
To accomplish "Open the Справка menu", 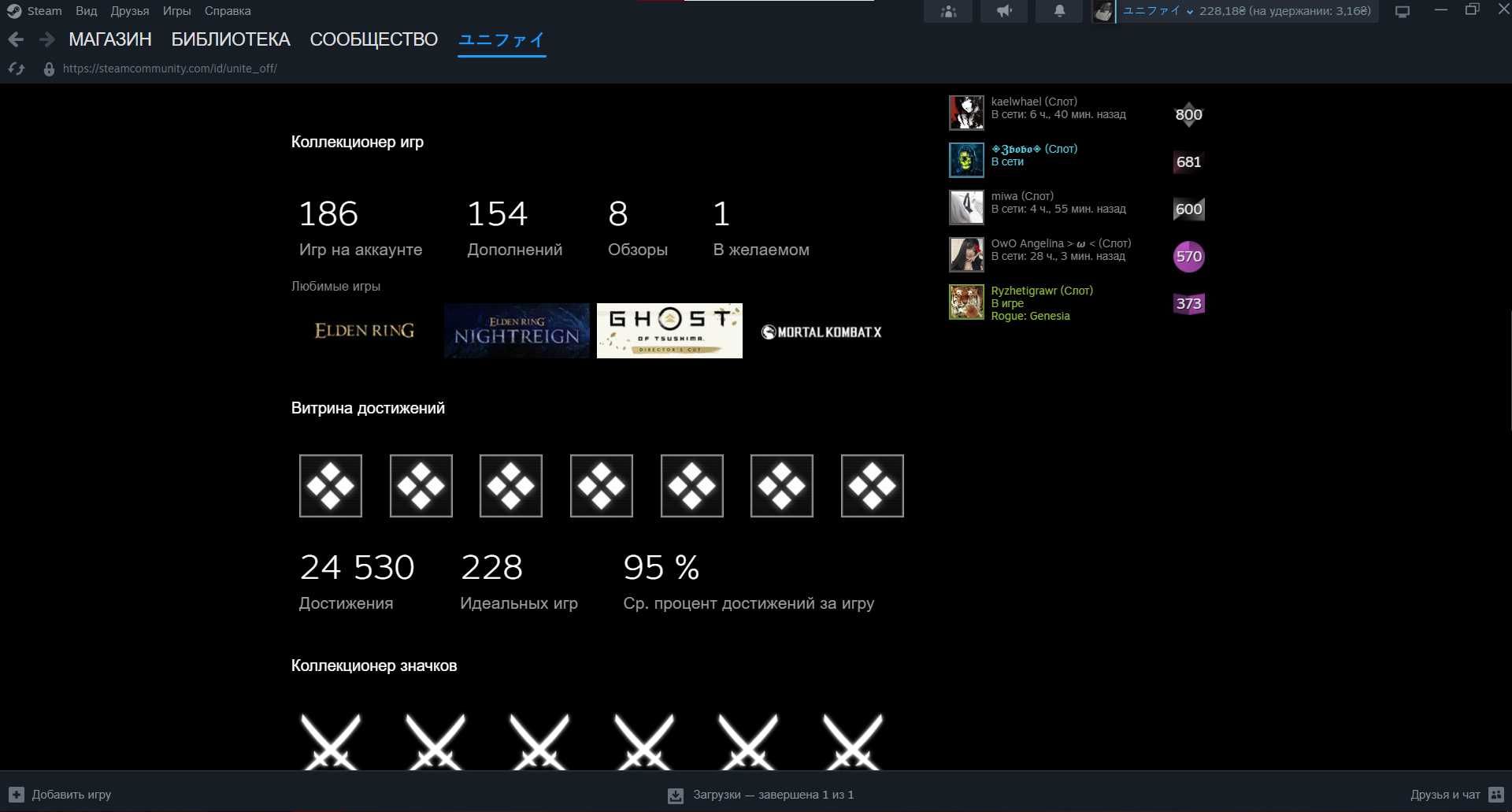I will (x=228, y=11).
